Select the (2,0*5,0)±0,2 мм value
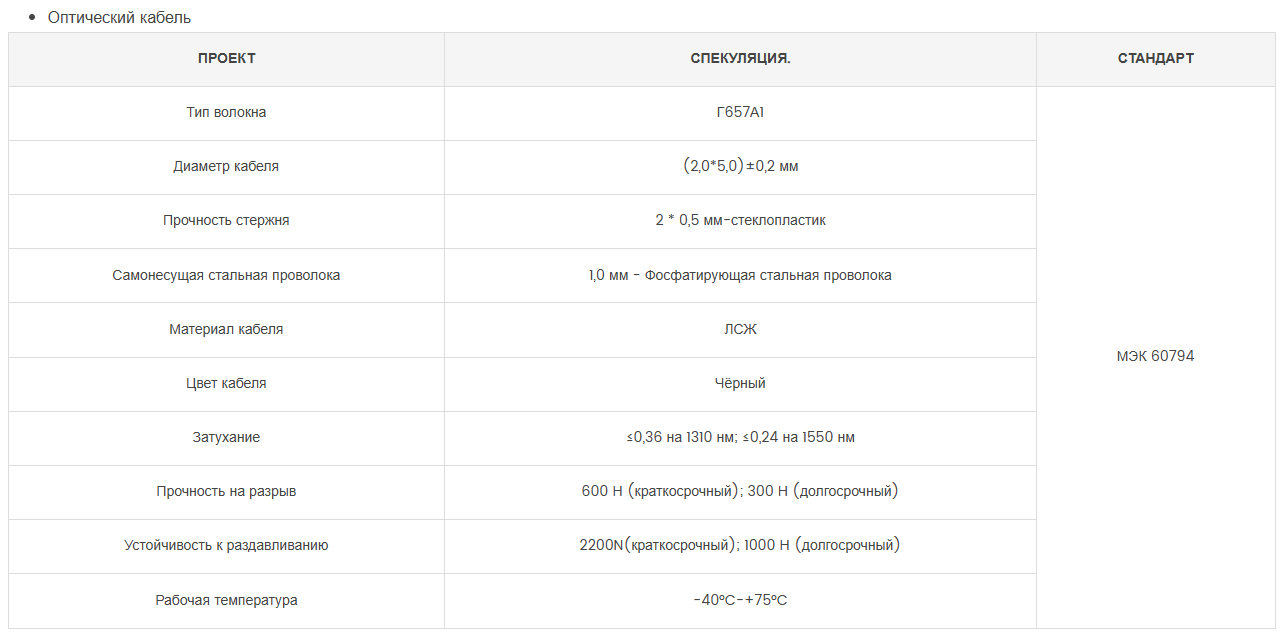This screenshot has width=1282, height=636. click(740, 167)
